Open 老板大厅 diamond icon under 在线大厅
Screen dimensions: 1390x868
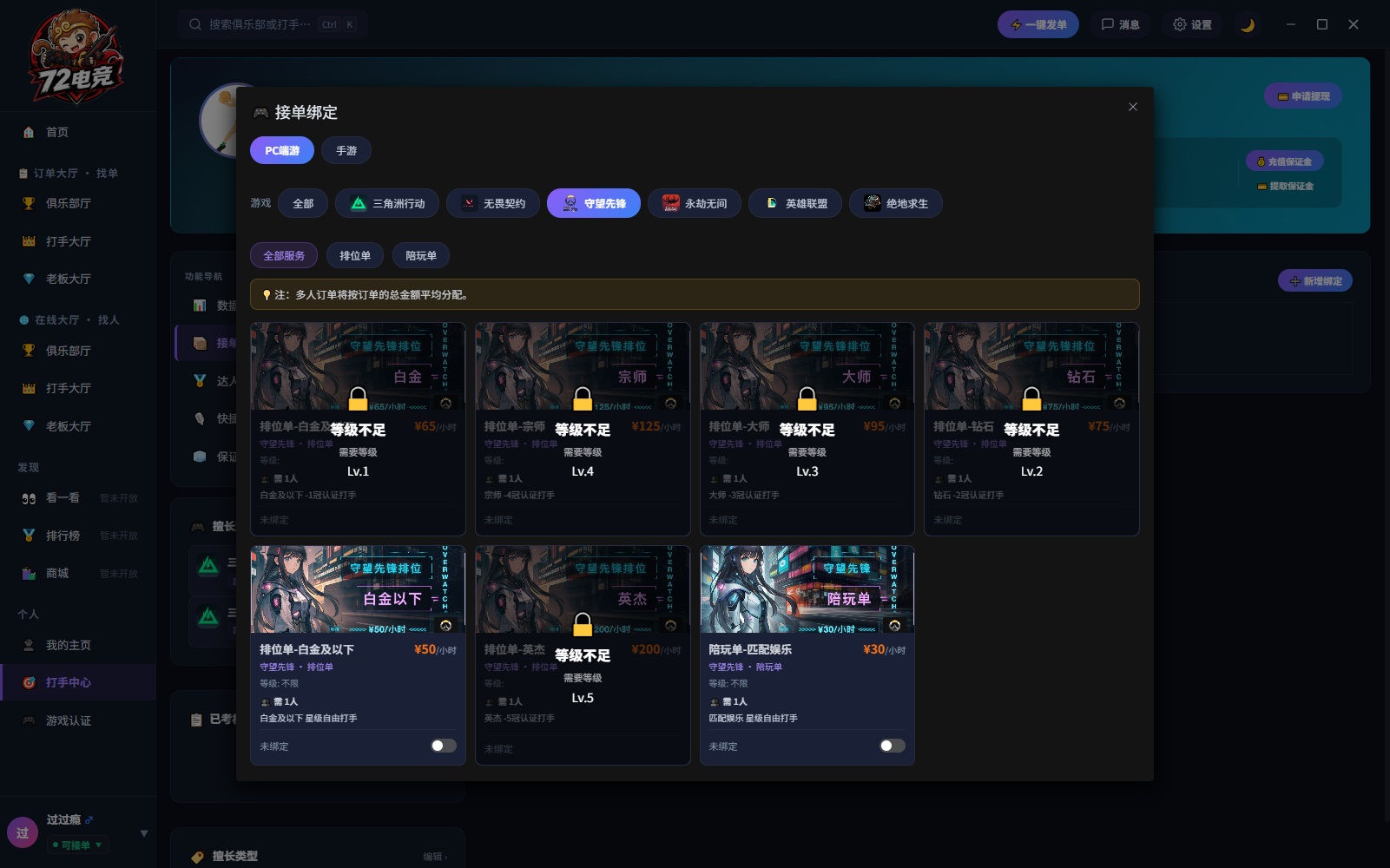click(29, 426)
